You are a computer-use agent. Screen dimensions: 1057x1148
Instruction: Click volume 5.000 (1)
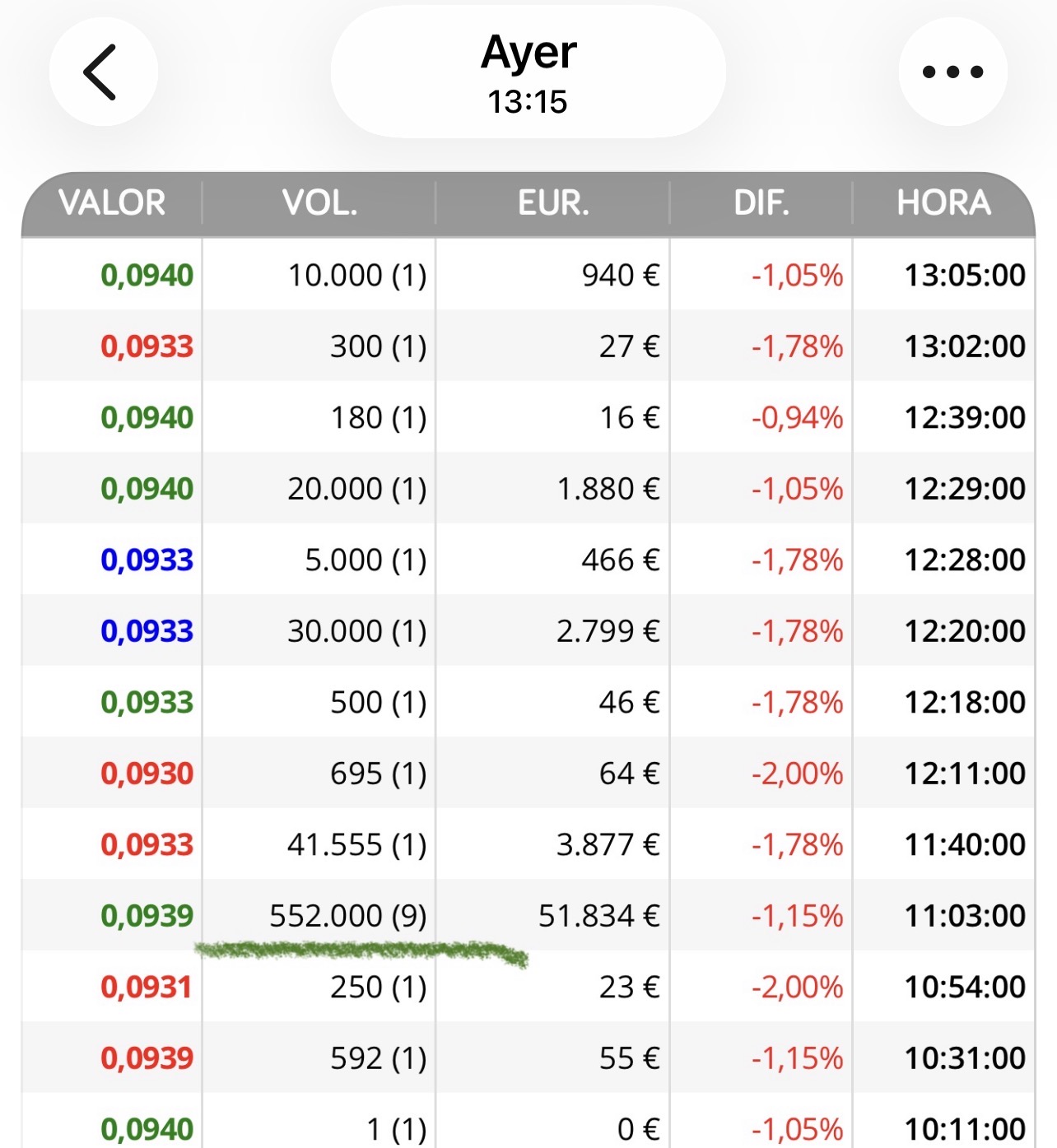(x=366, y=560)
